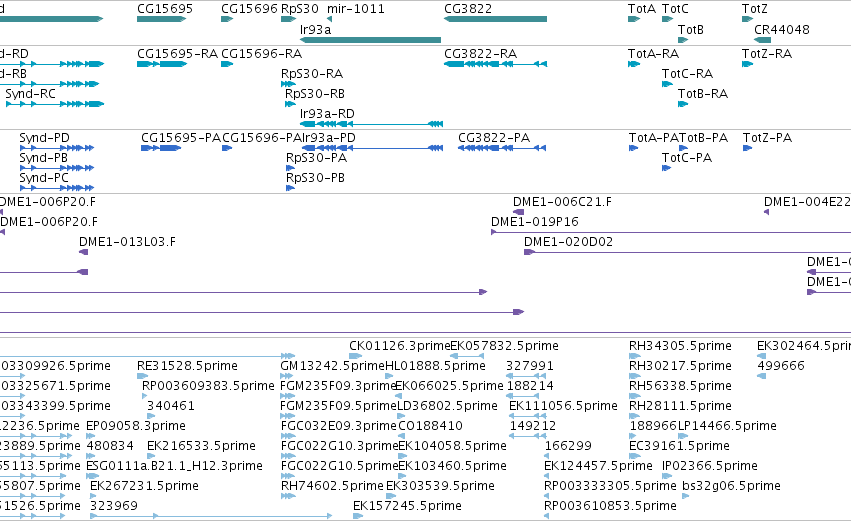This screenshot has height=521, width=851.
Task: Select the RP003609383.5prime EST label
Action: click(208, 386)
